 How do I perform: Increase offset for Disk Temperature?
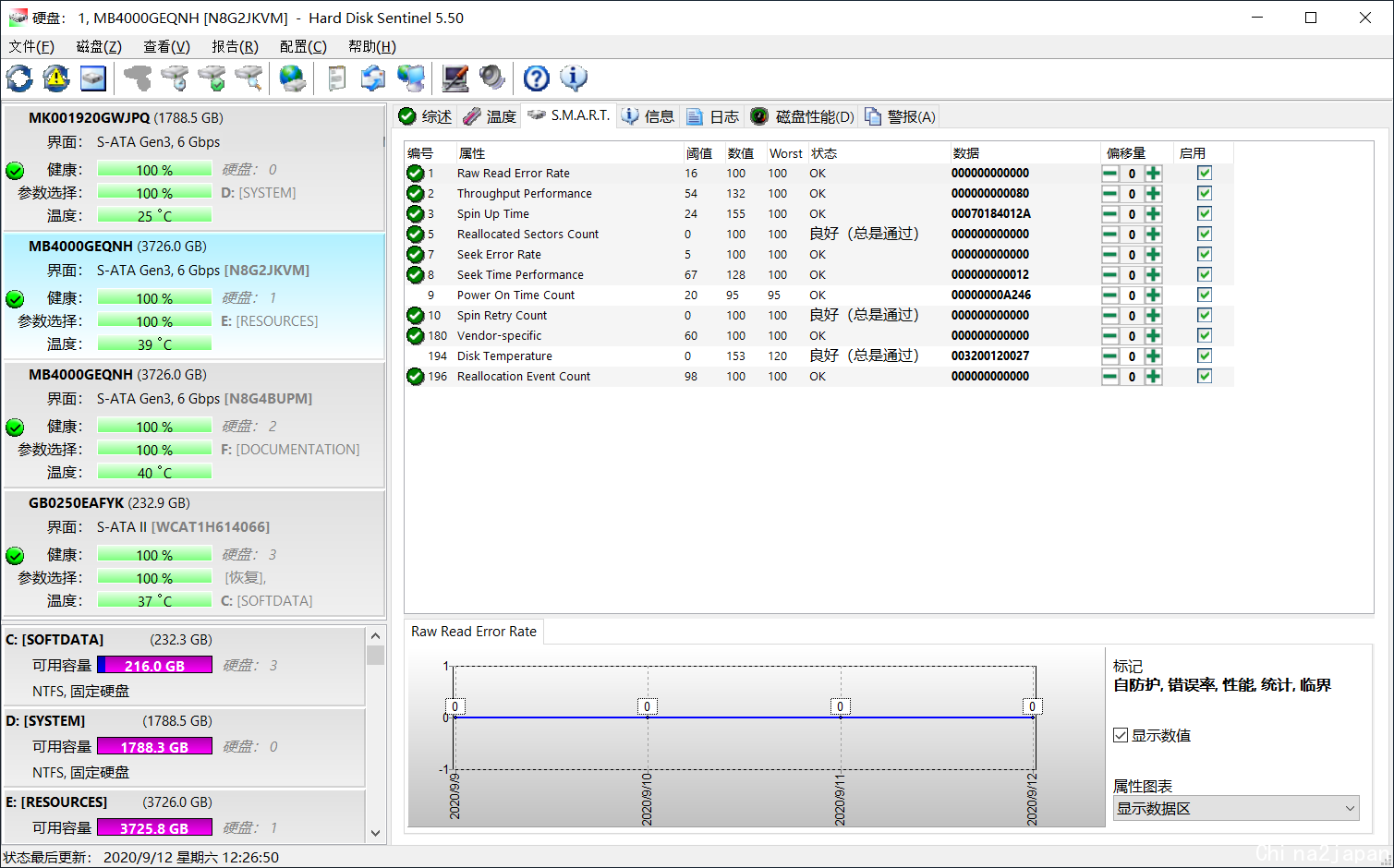(x=1154, y=356)
